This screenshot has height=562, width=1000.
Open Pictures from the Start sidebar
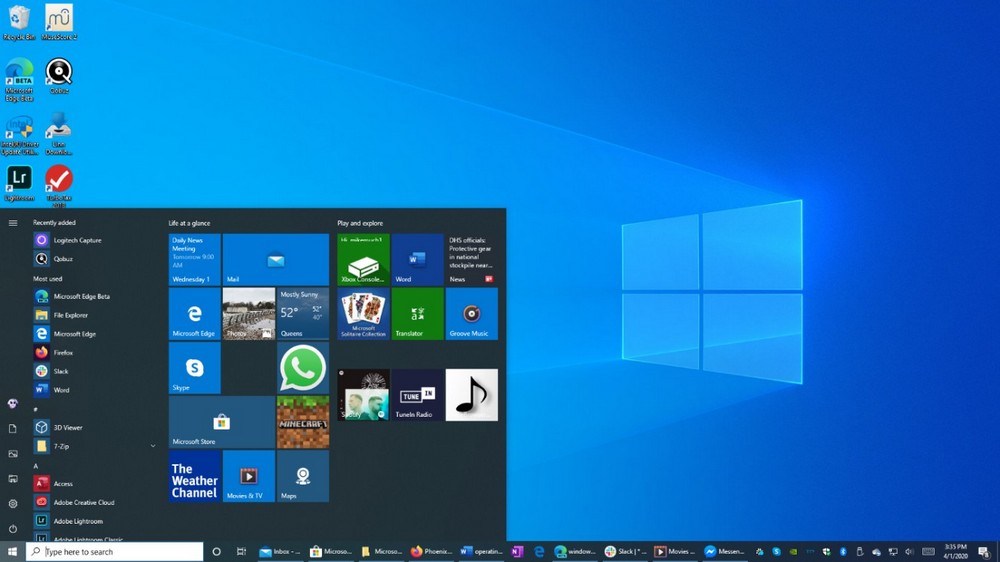point(13,454)
